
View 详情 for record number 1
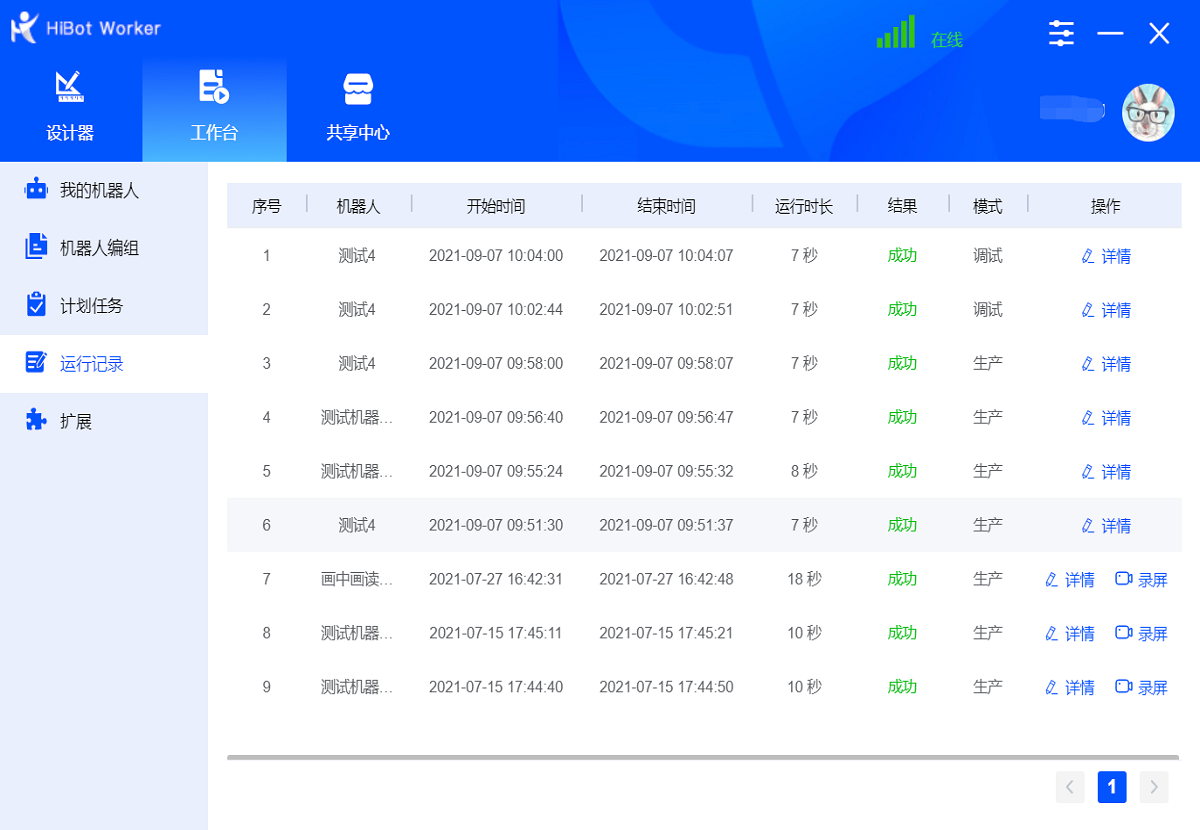coord(1106,256)
